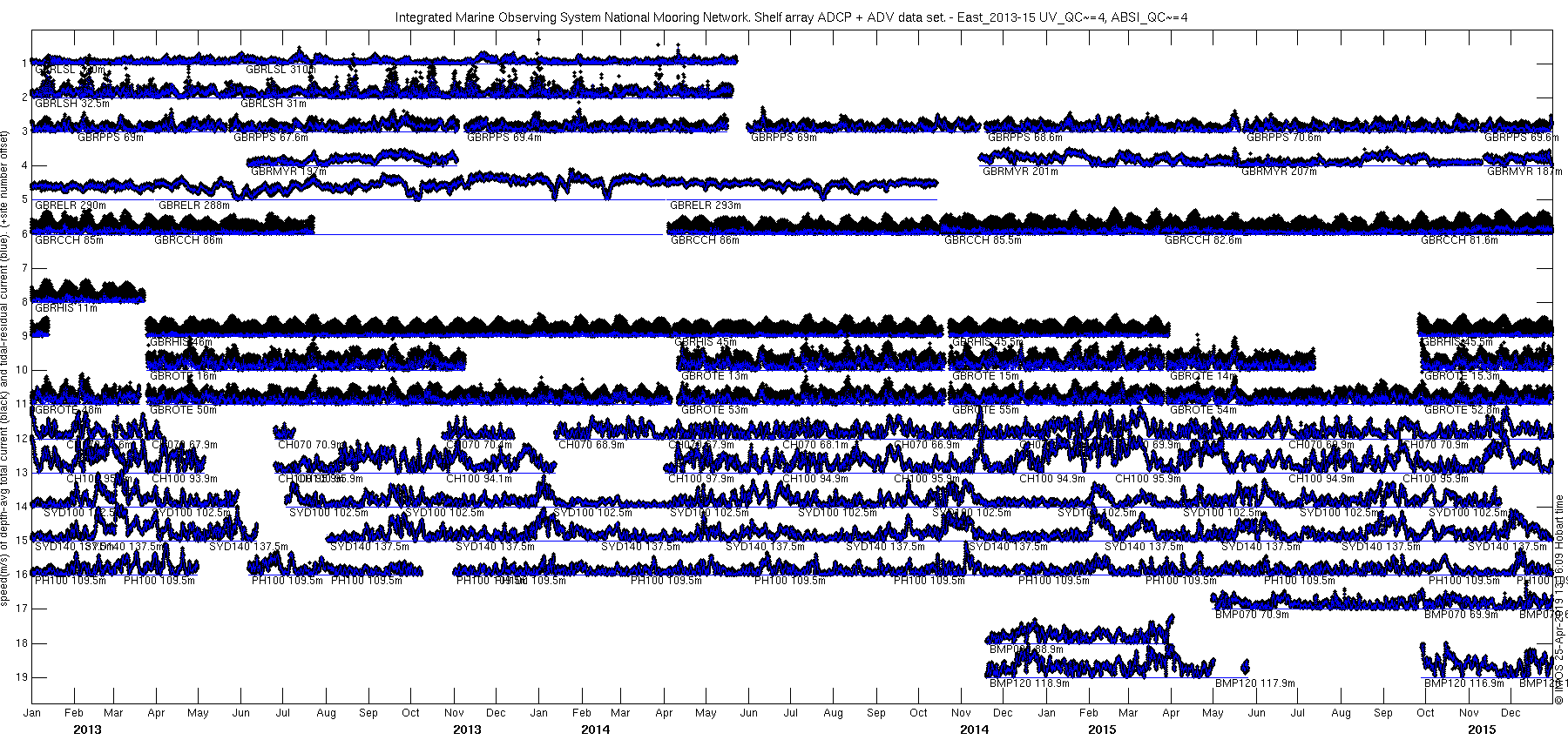Click the "GBROTE 13m" label
This screenshot has height=740, width=1568.
click(714, 376)
